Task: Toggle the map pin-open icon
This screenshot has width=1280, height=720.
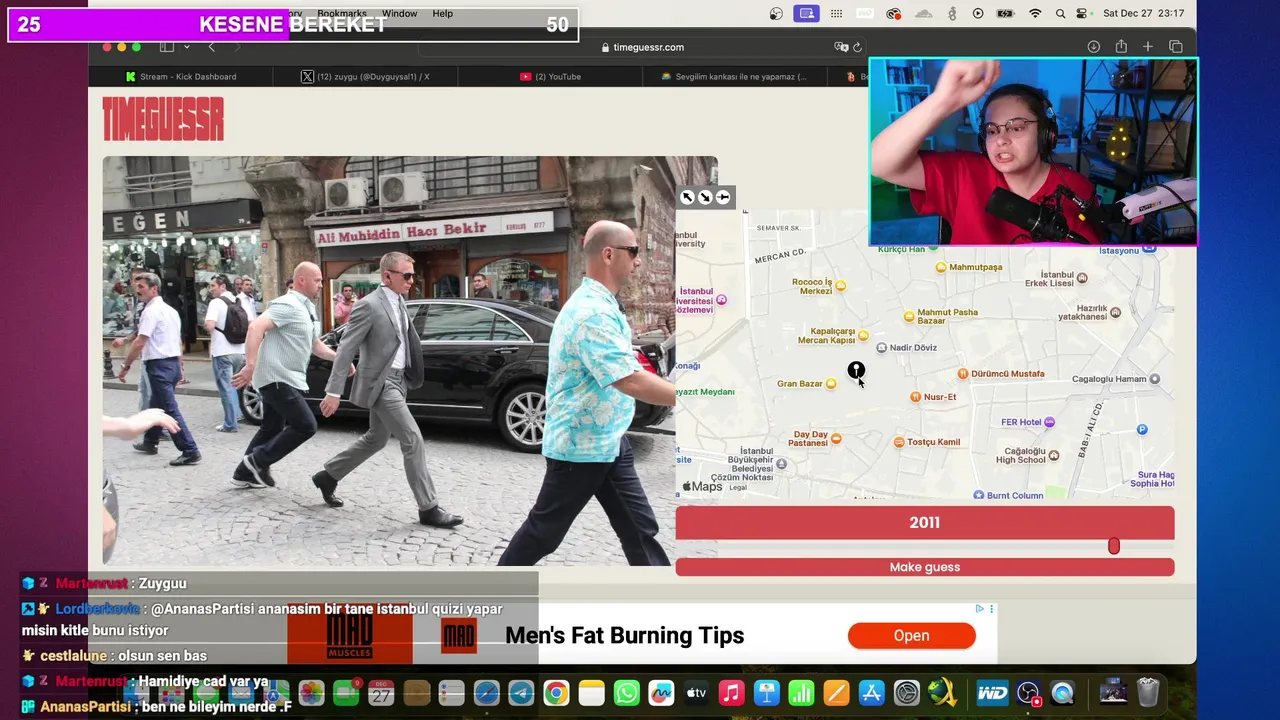Action: [723, 197]
